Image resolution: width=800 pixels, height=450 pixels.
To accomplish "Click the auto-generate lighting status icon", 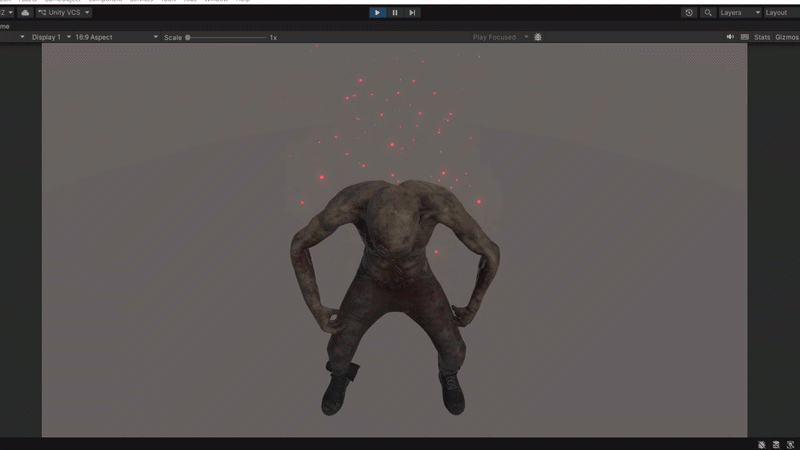I will [790, 445].
